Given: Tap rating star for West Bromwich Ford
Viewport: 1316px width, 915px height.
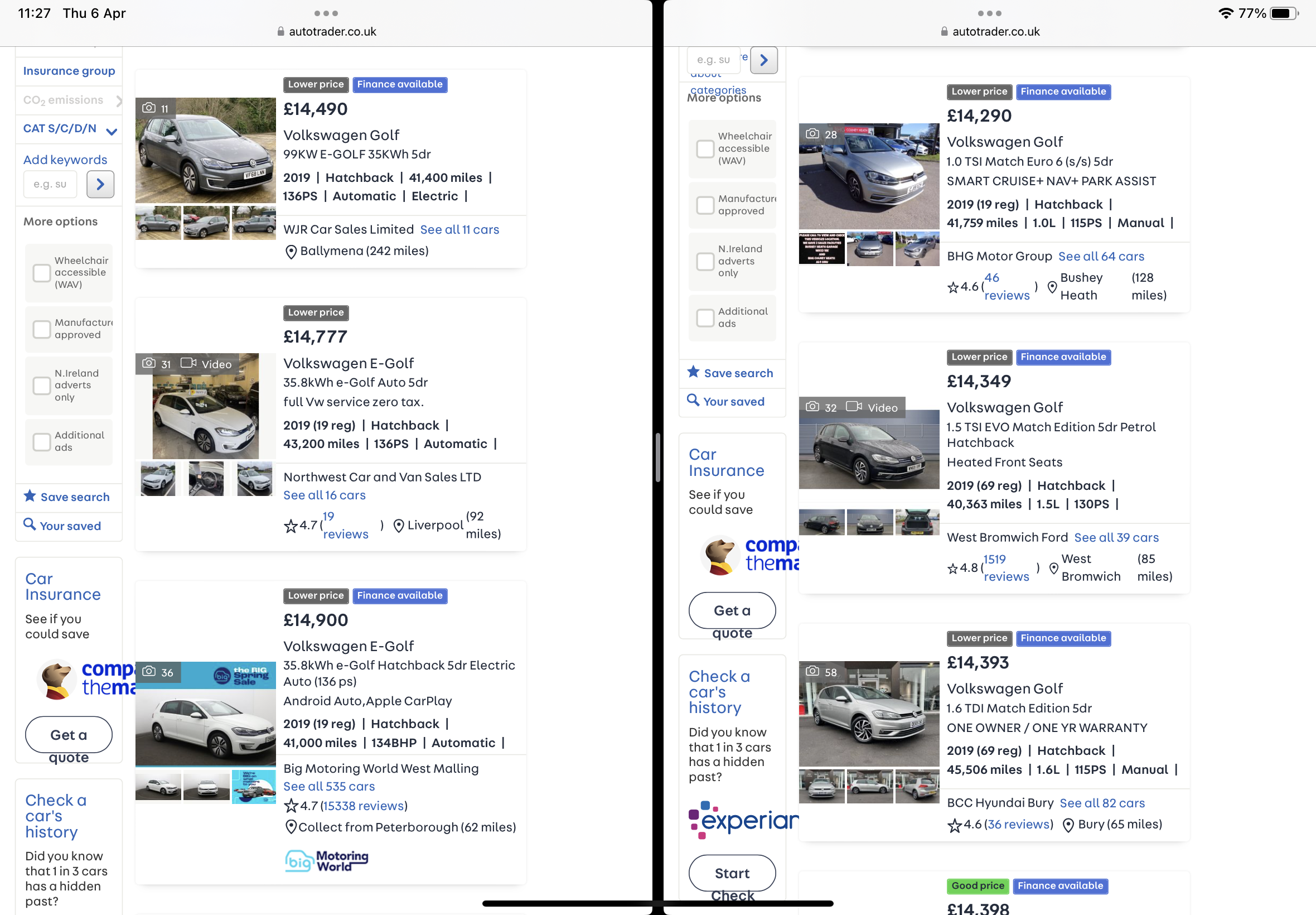Looking at the screenshot, I should pos(953,568).
